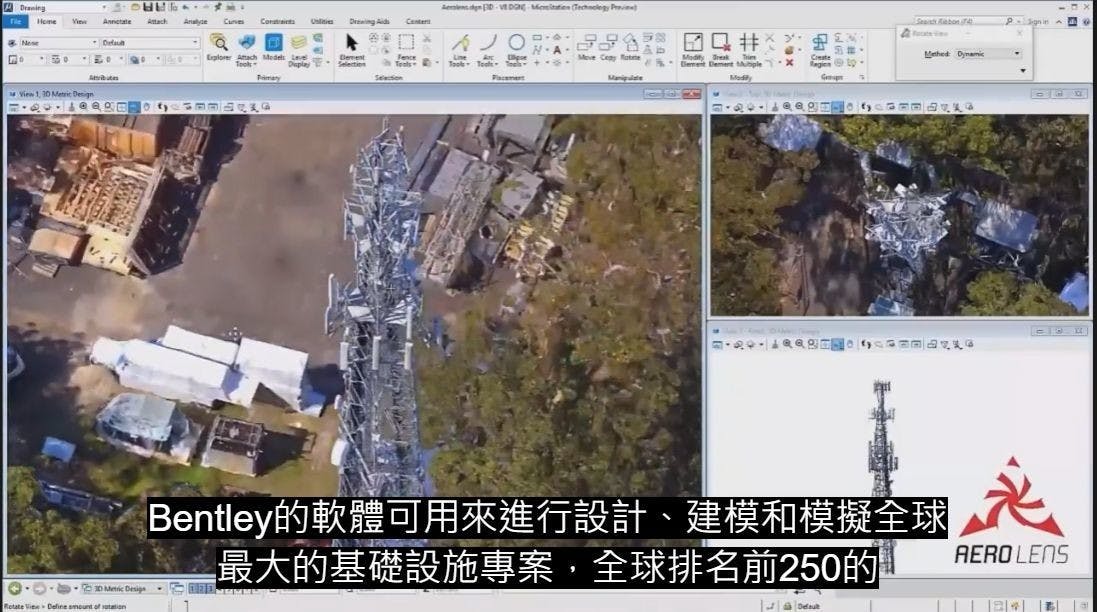Switch to the Constraints tab

[278, 22]
